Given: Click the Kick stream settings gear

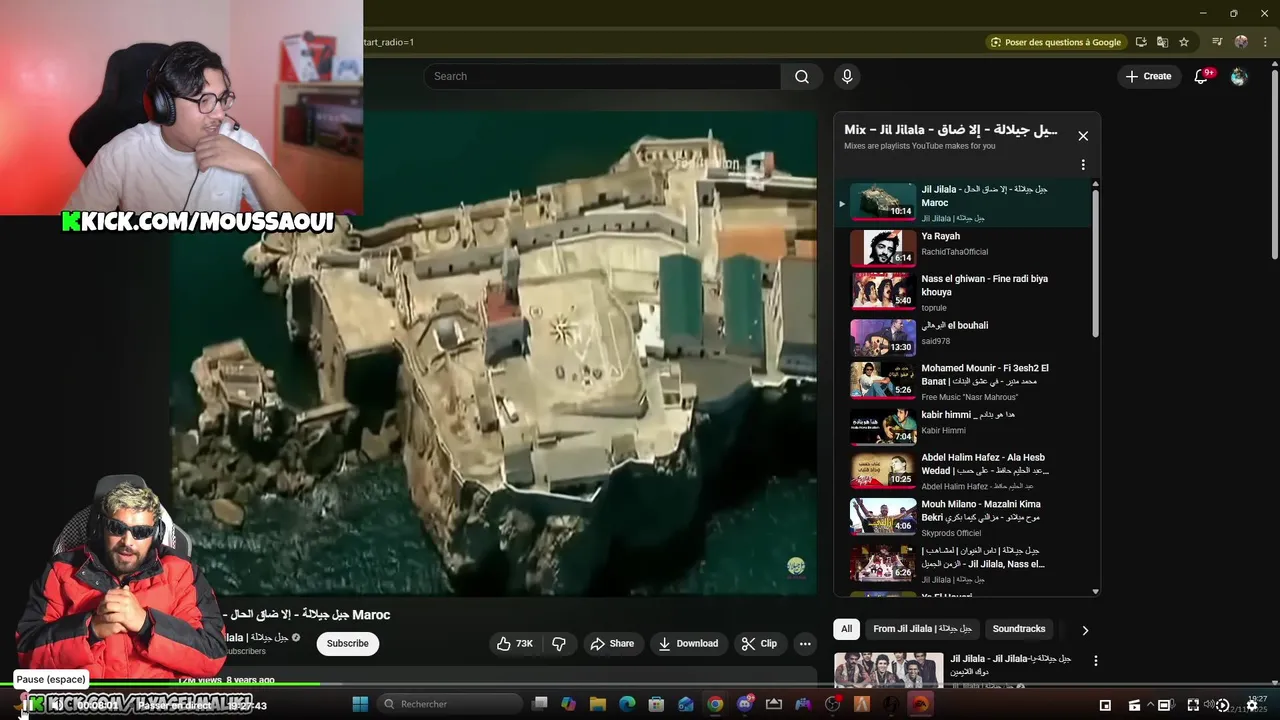Looking at the screenshot, I should tap(1252, 706).
